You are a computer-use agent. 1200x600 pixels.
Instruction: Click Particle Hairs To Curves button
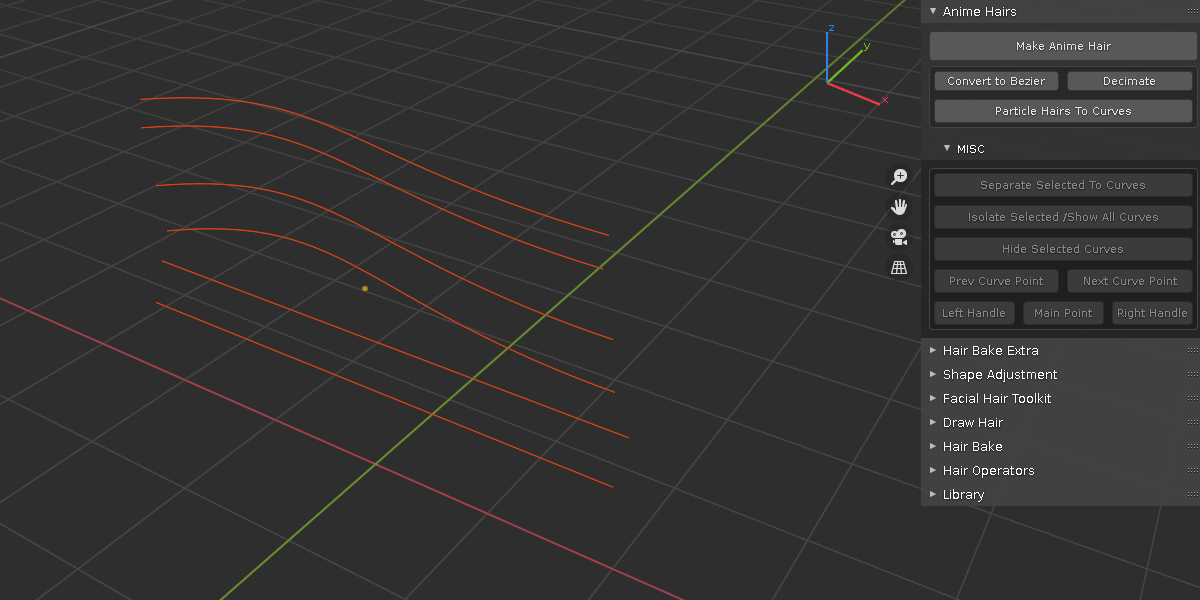tap(1063, 111)
